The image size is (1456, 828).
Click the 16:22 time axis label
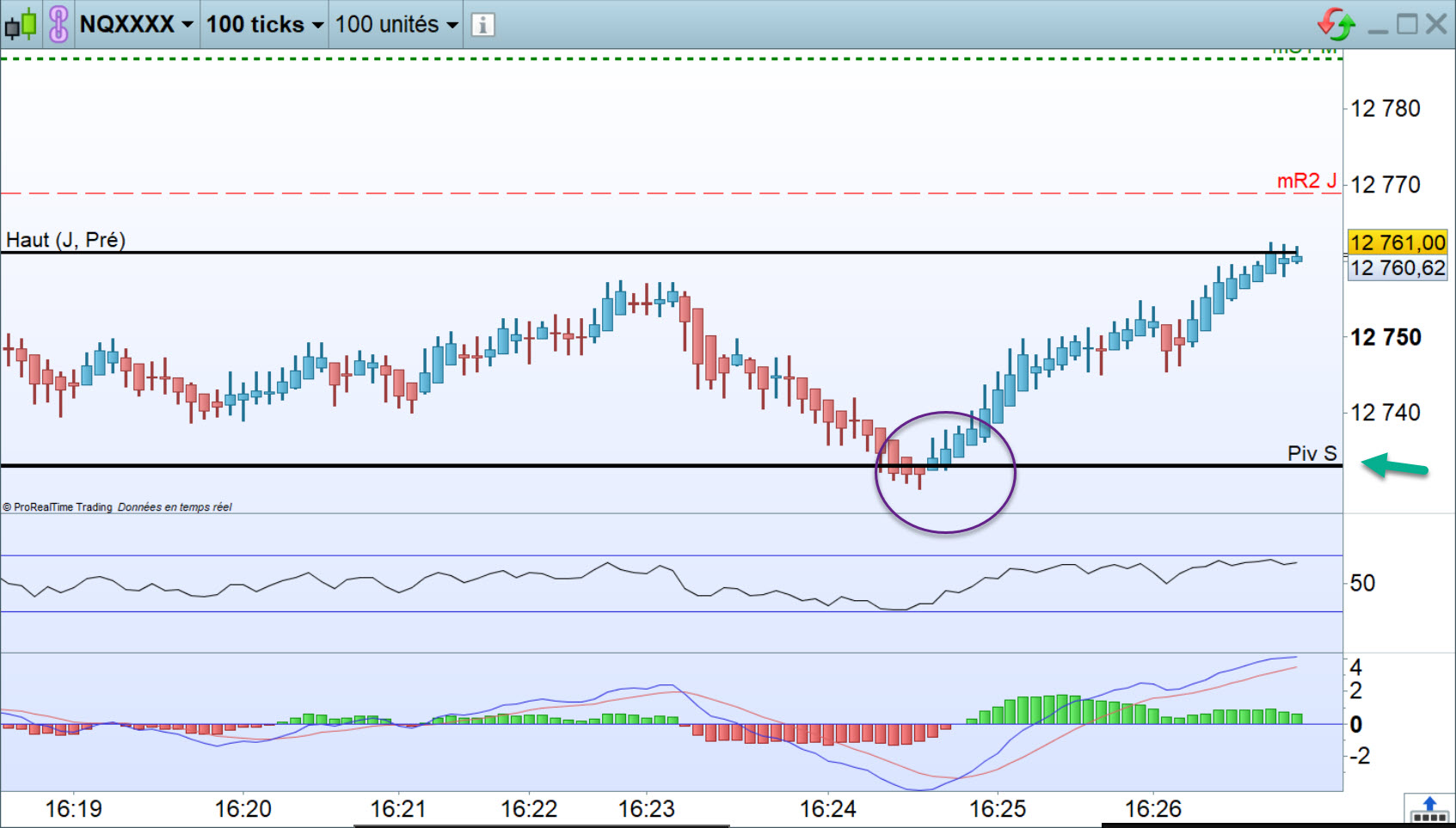click(x=529, y=809)
